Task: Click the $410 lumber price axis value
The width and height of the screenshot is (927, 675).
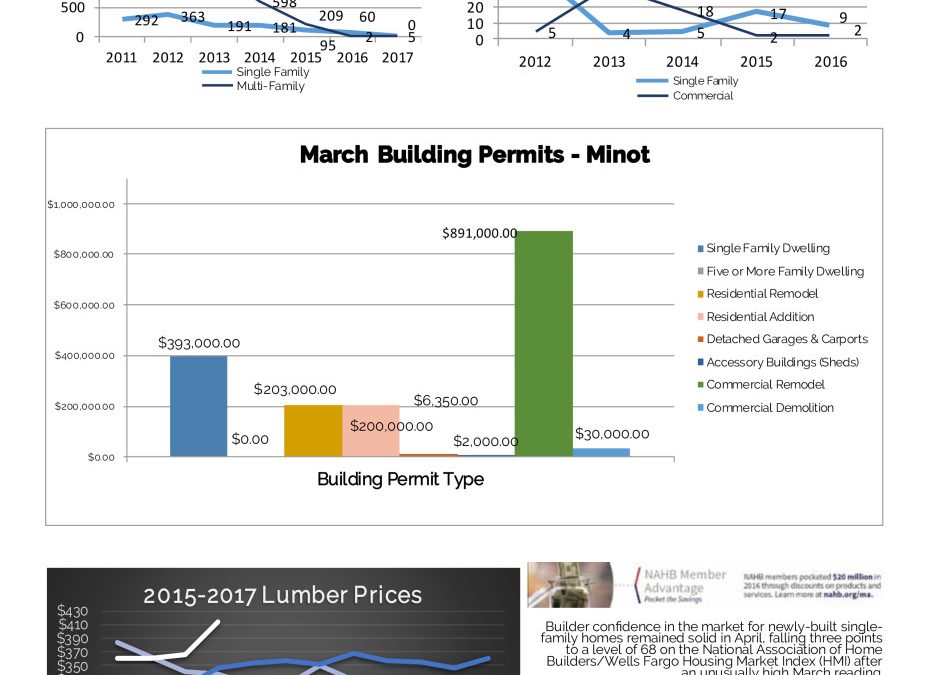Action: pyautogui.click(x=73, y=625)
